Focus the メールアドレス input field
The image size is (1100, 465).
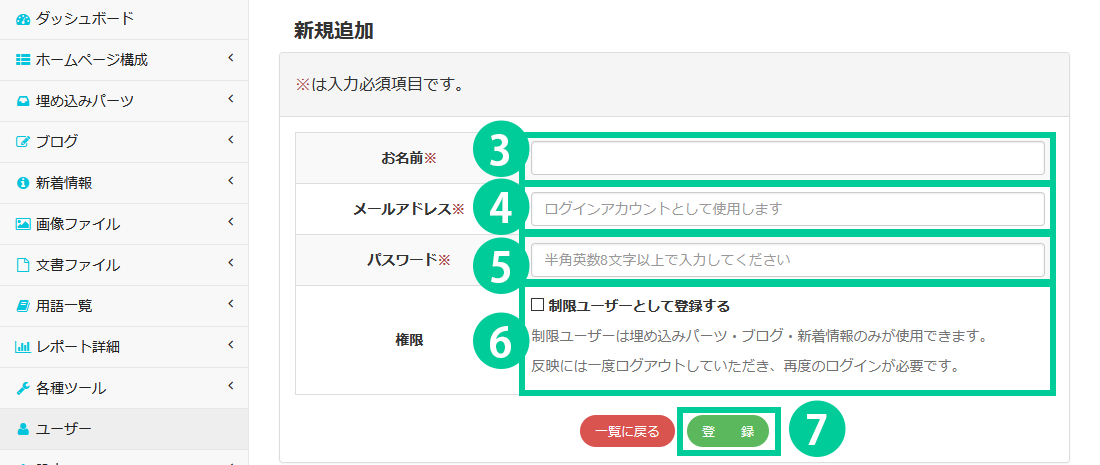click(x=787, y=209)
